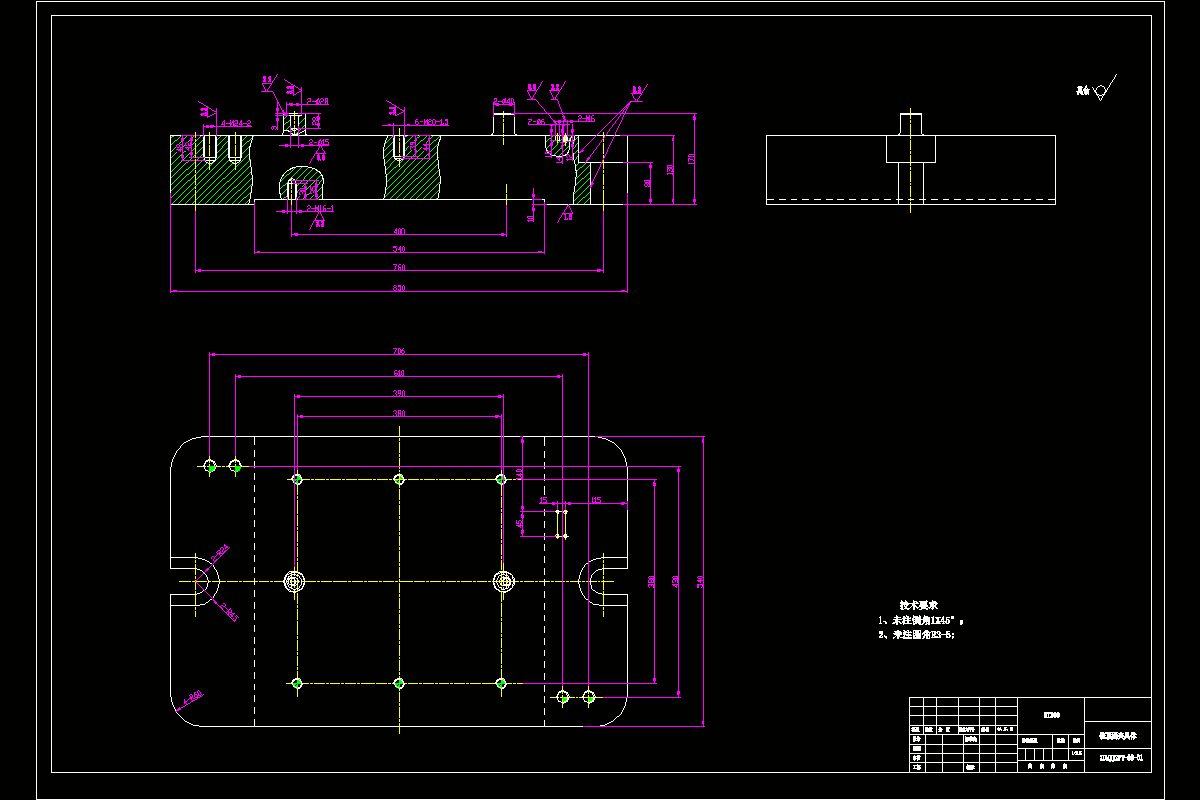Click the 706 dimension in plan view
Viewport: 1200px width, 800px height.
pos(398,351)
